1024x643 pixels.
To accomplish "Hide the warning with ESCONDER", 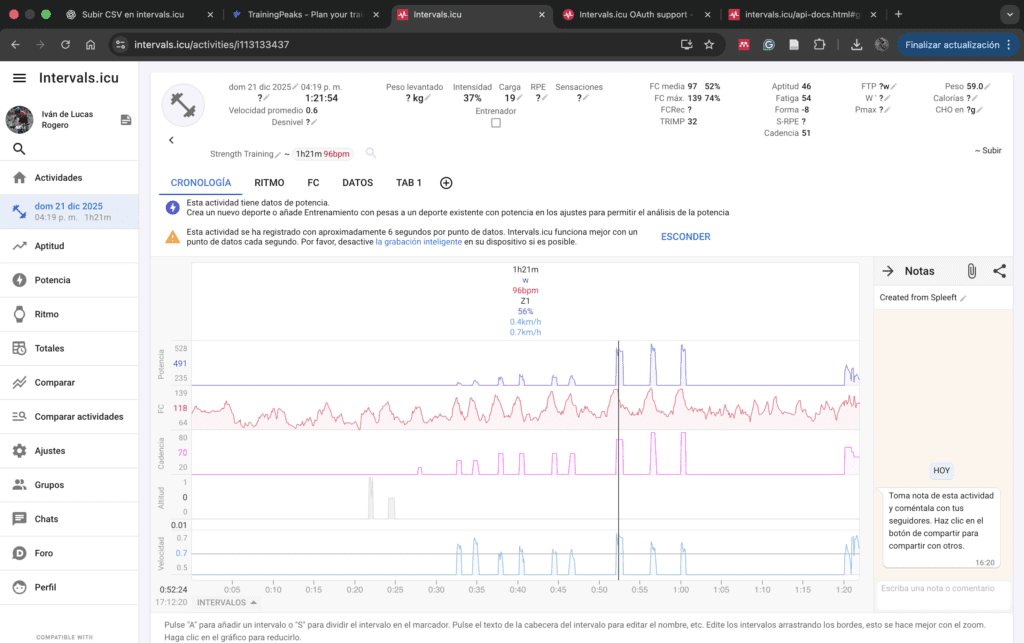I will pos(685,237).
